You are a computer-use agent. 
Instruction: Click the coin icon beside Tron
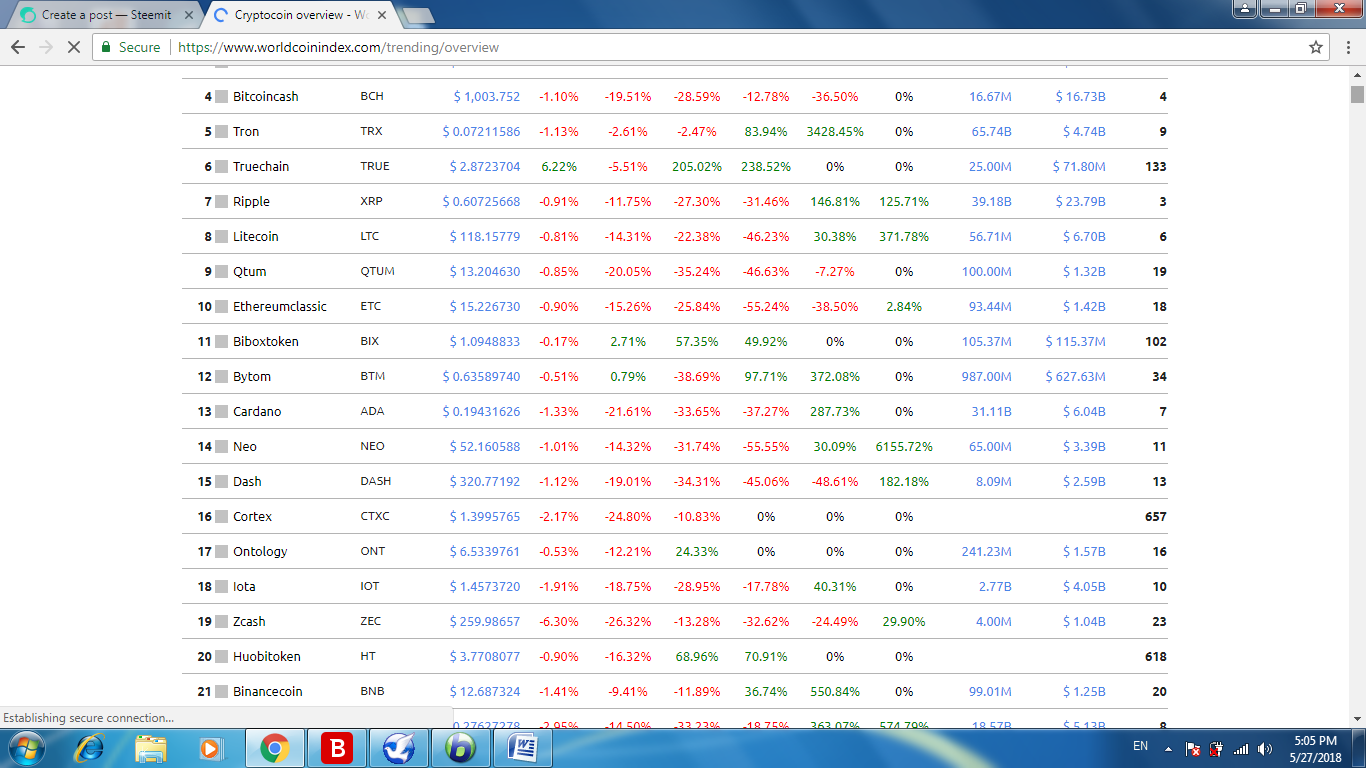coord(222,132)
